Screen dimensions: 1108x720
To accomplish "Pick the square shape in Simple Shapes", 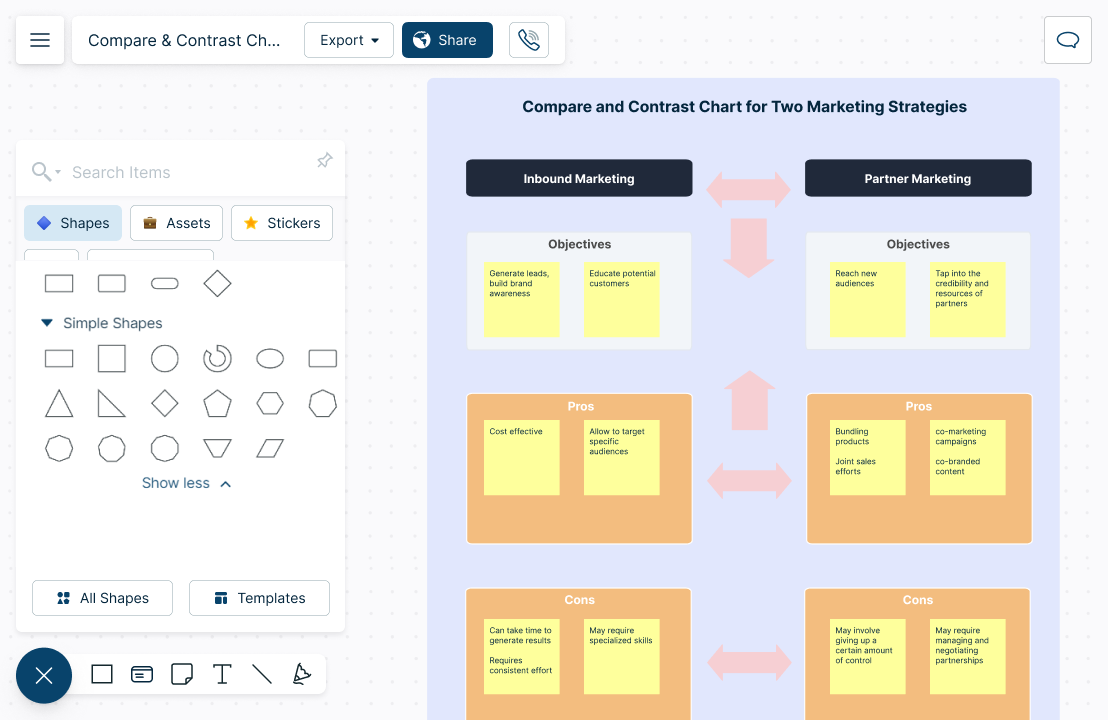I will (x=112, y=359).
